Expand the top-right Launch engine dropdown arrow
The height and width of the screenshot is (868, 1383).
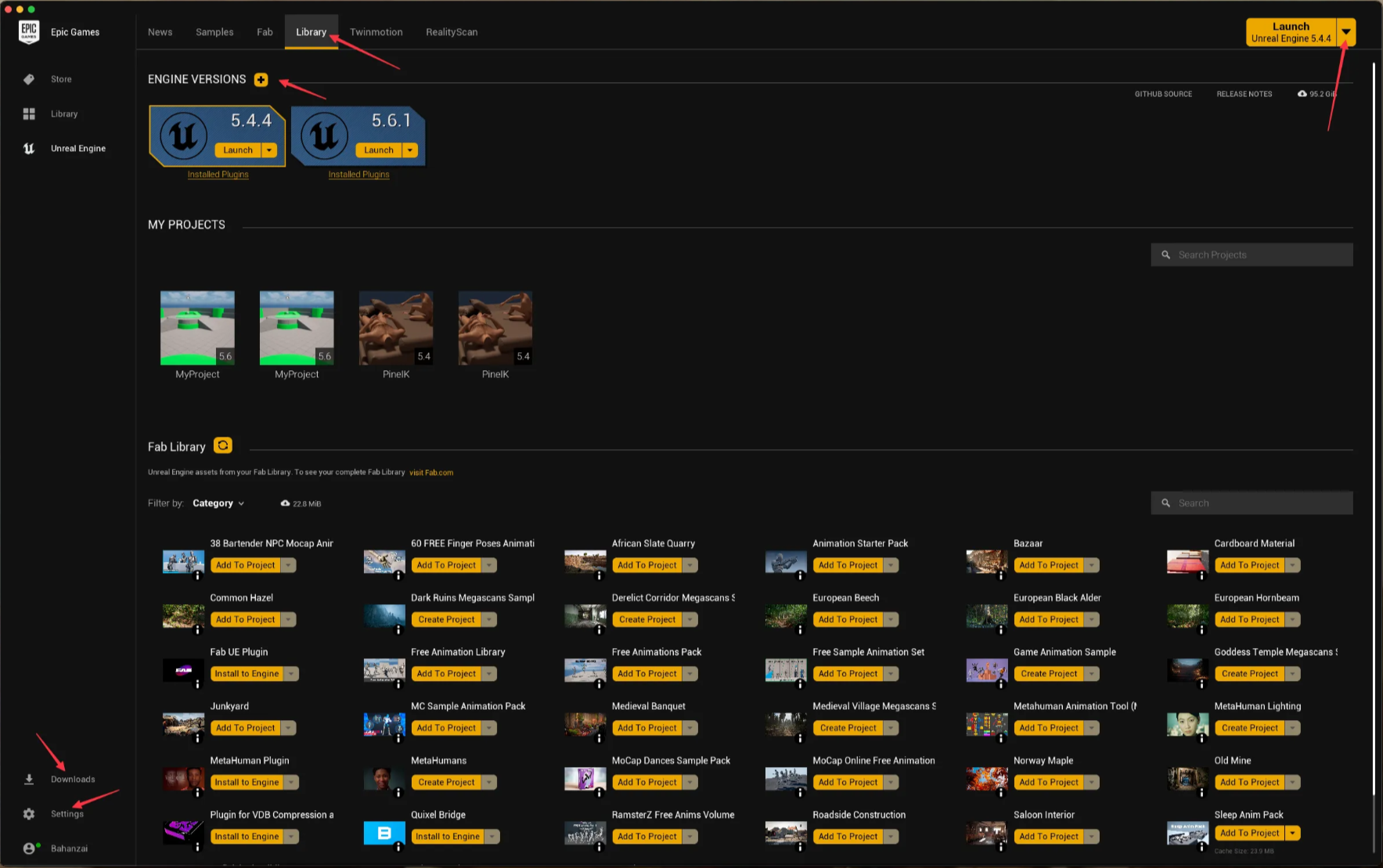(1346, 32)
